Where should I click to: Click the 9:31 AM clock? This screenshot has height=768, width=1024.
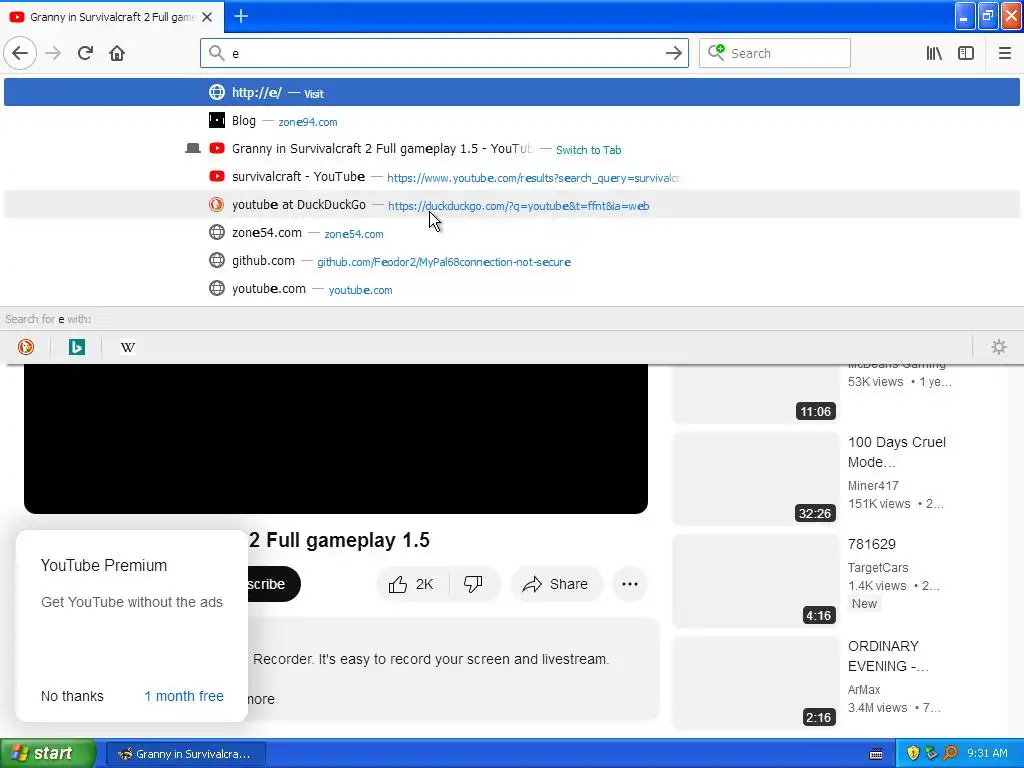coord(987,753)
